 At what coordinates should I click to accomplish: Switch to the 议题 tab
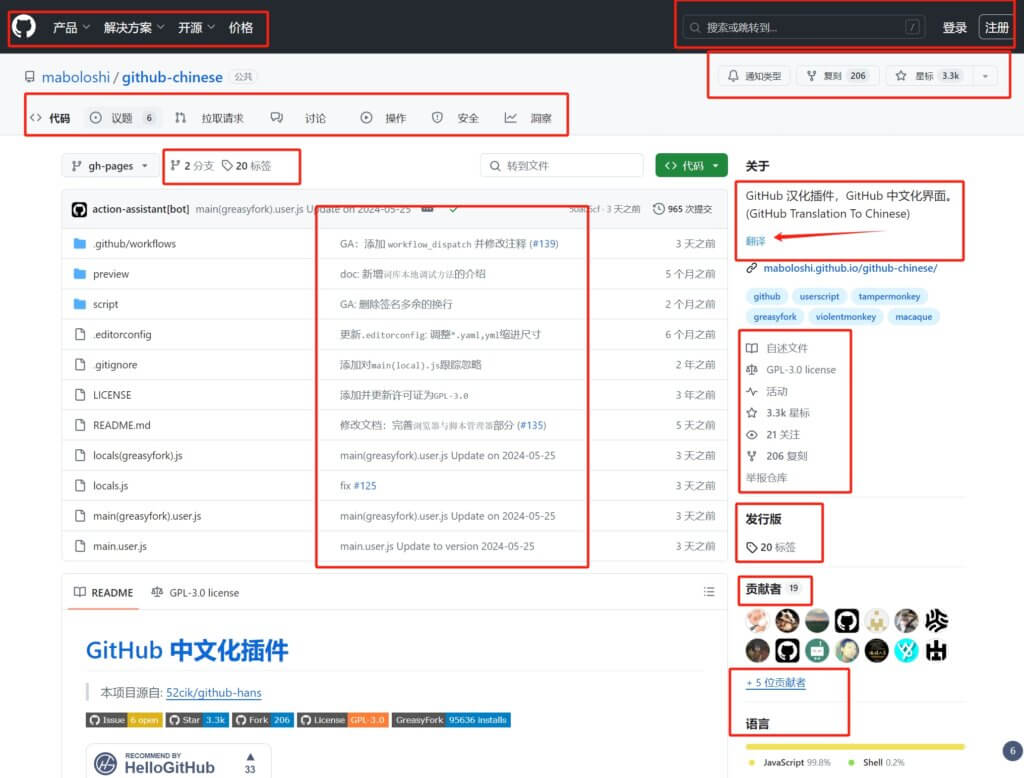click(122, 118)
